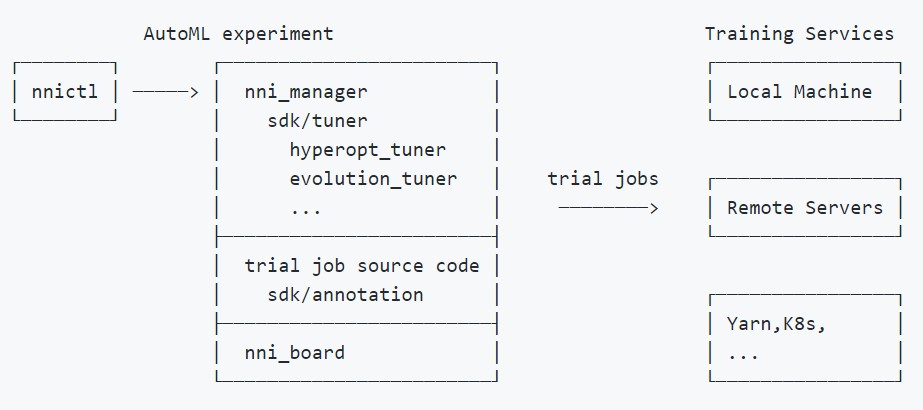Viewport: 923px width, 410px height.
Task: Click on hyperopt_tuner
Action: (x=368, y=150)
